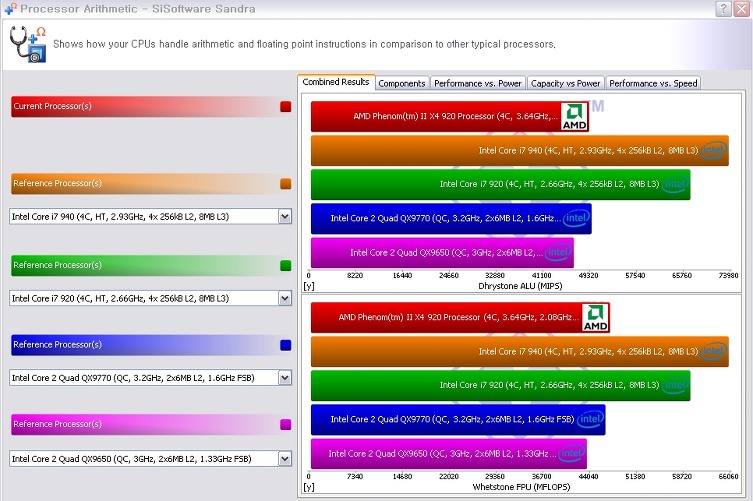753x501 pixels.
Task: Open the Components tab
Action: tap(401, 84)
